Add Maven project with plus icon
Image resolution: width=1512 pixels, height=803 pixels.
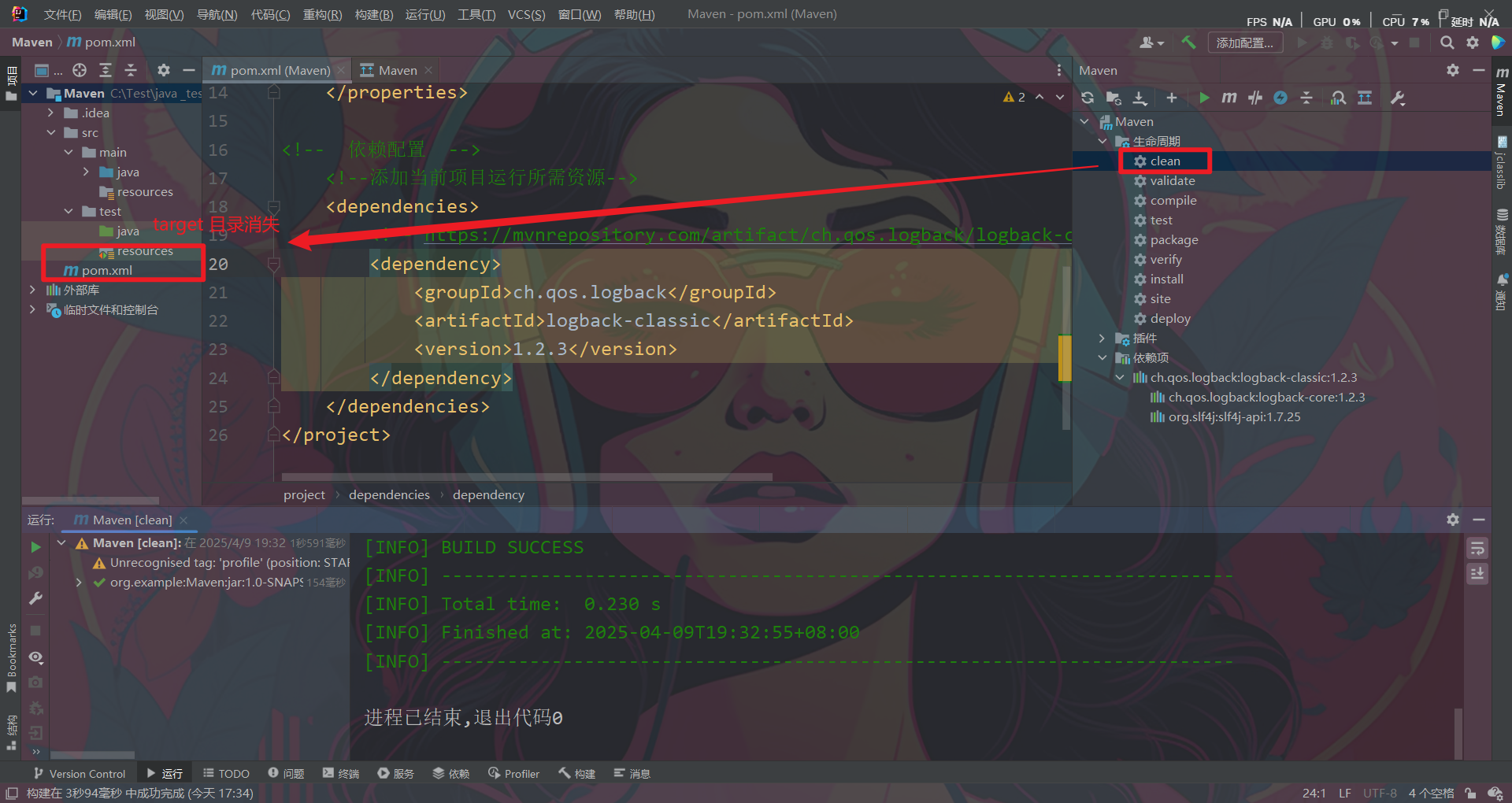click(1172, 98)
